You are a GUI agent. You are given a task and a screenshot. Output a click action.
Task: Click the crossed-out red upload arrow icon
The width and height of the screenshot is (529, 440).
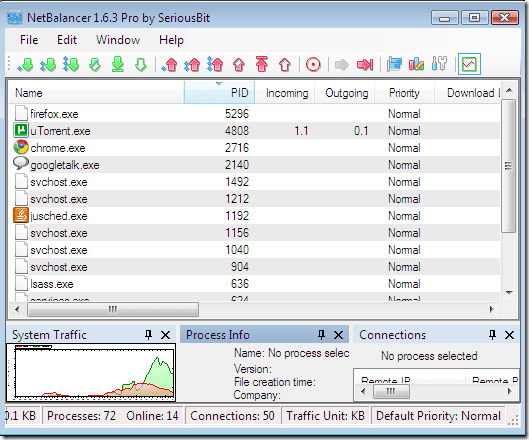click(239, 64)
